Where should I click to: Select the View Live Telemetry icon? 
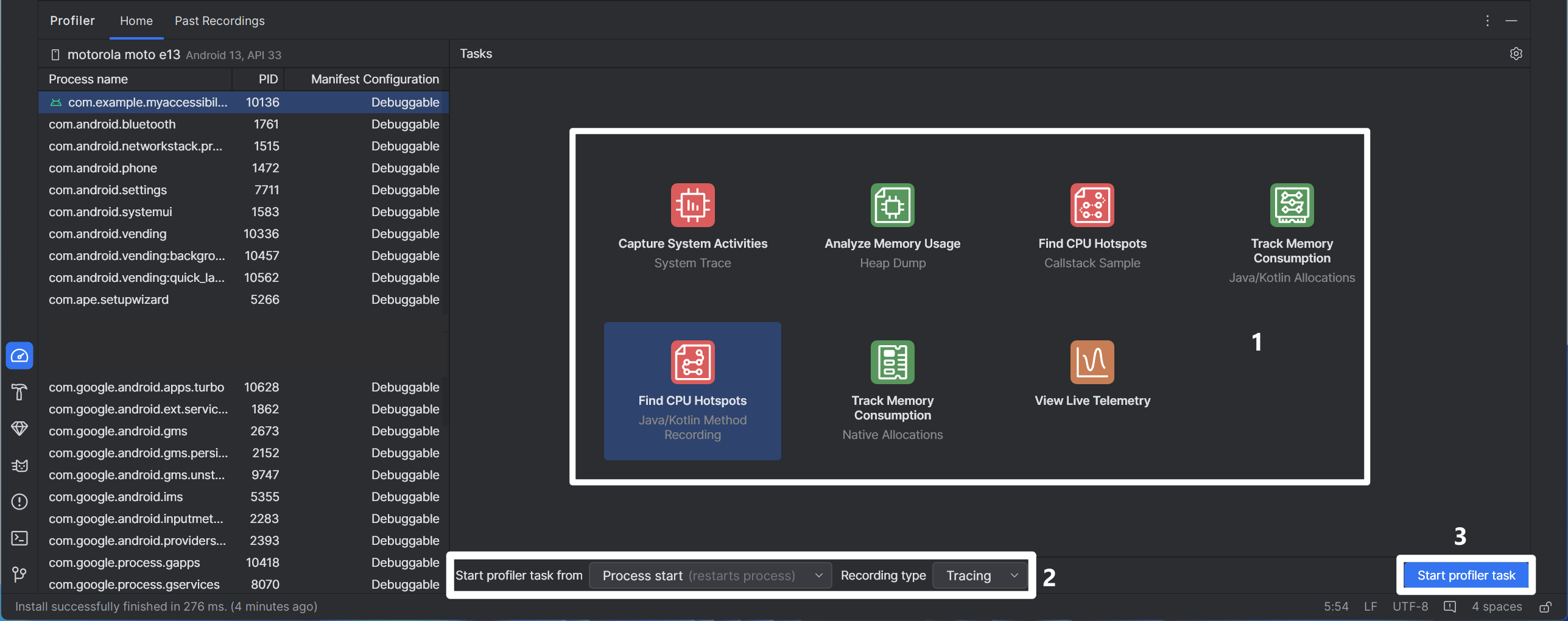pyautogui.click(x=1092, y=362)
